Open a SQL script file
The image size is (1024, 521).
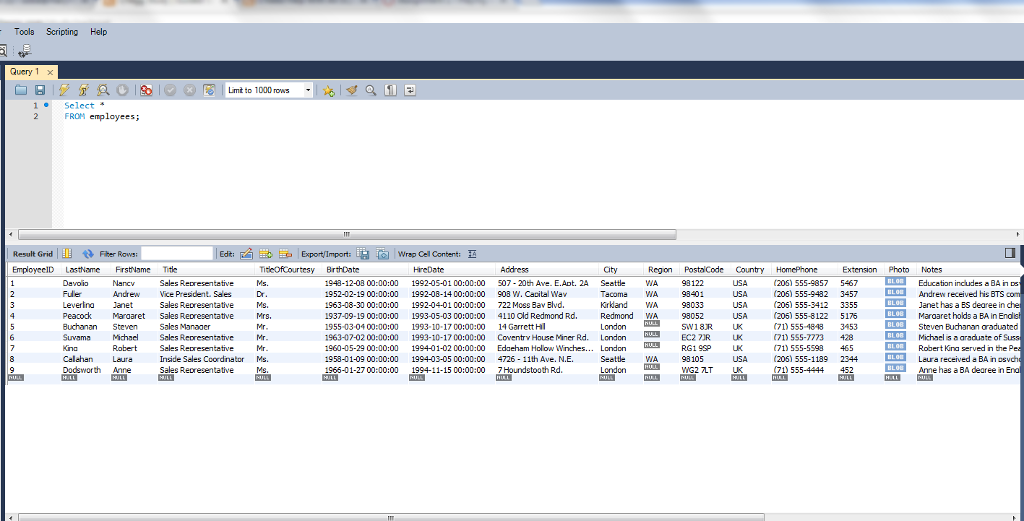[x=21, y=90]
